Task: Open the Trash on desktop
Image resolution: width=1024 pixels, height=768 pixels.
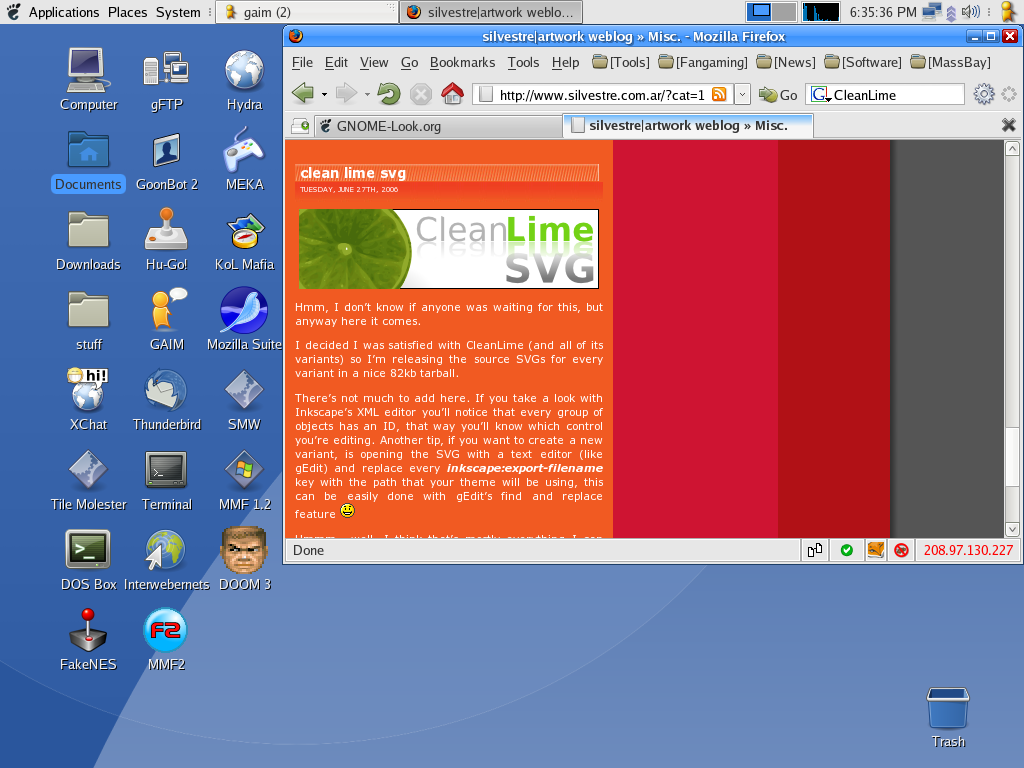Action: tap(948, 717)
